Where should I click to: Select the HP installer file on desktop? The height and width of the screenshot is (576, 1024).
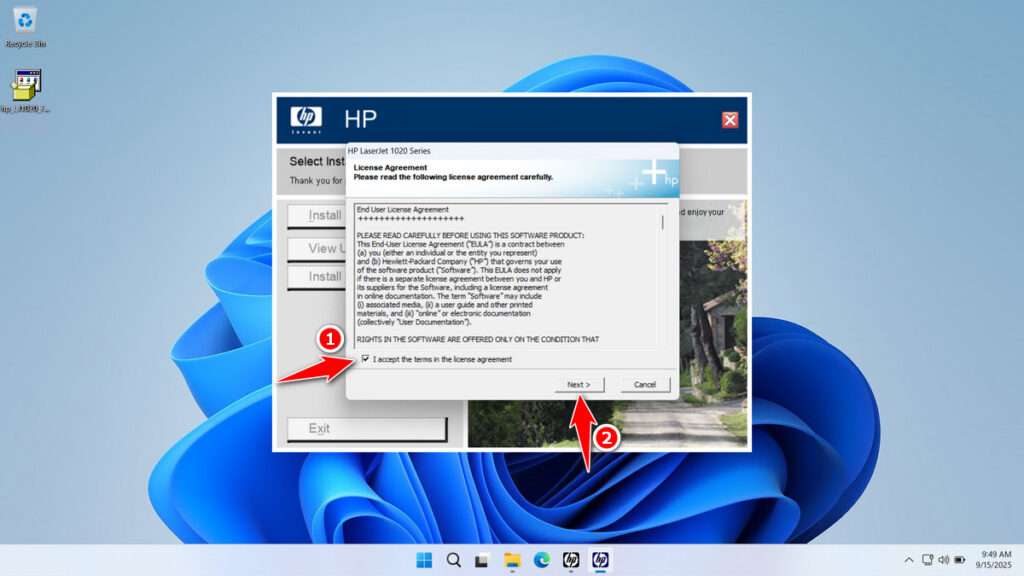pos(26,91)
